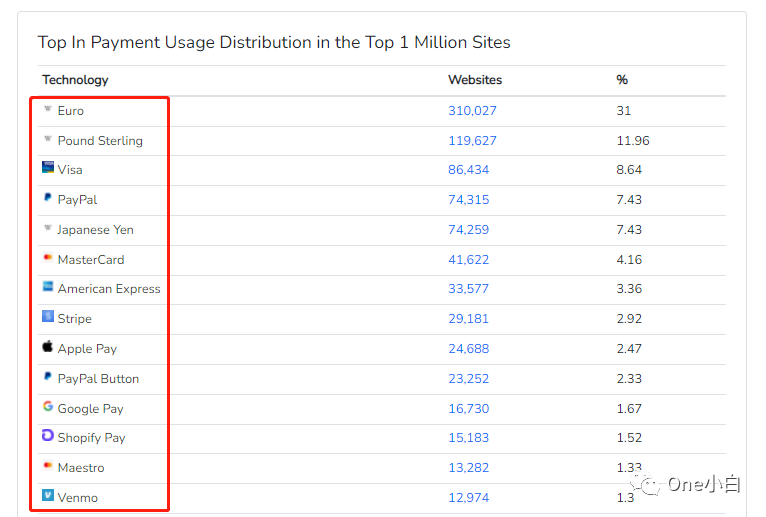Open the Euro technology link
The height and width of the screenshot is (517, 766).
(x=71, y=111)
